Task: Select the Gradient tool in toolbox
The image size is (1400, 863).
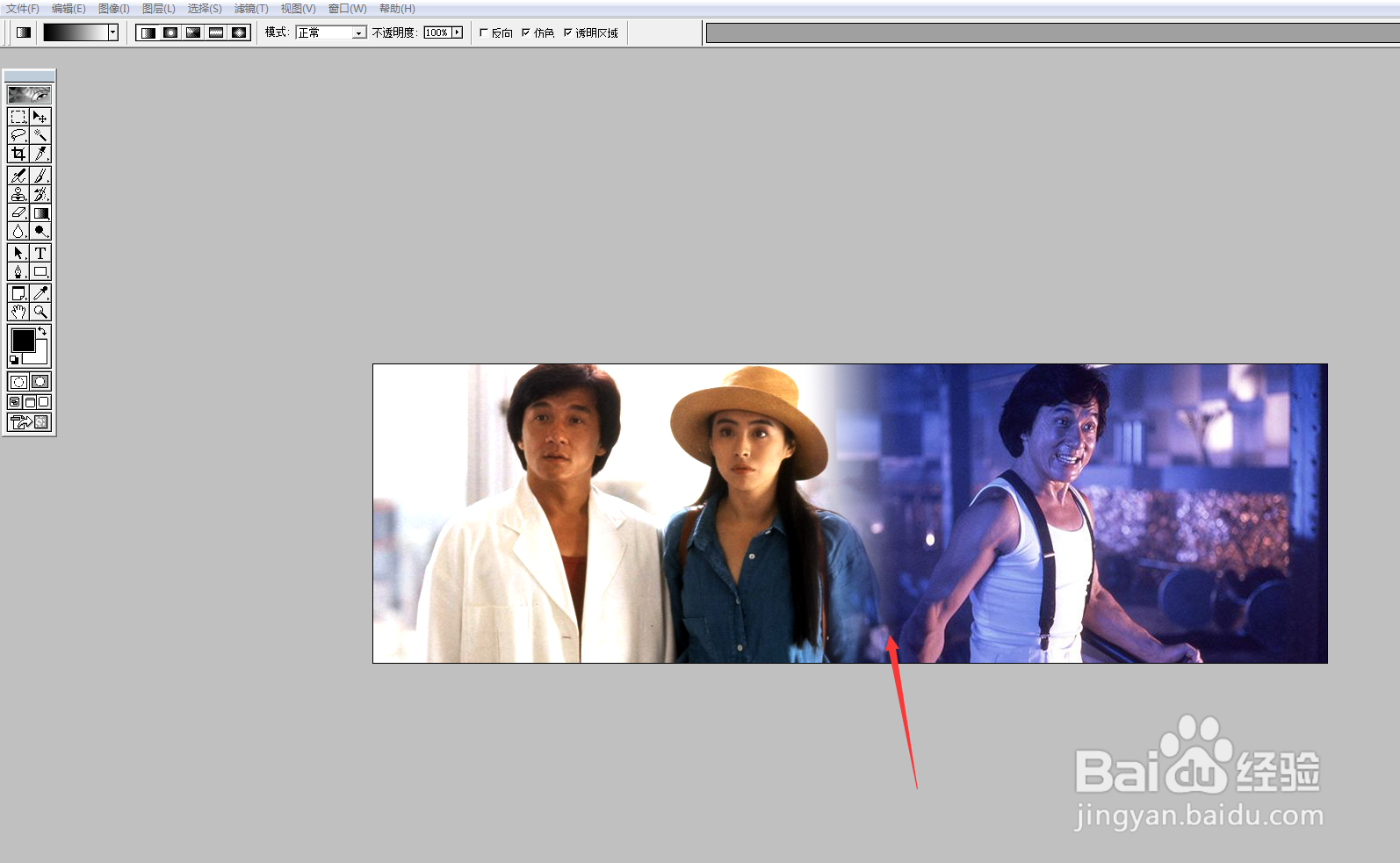Action: [x=40, y=212]
